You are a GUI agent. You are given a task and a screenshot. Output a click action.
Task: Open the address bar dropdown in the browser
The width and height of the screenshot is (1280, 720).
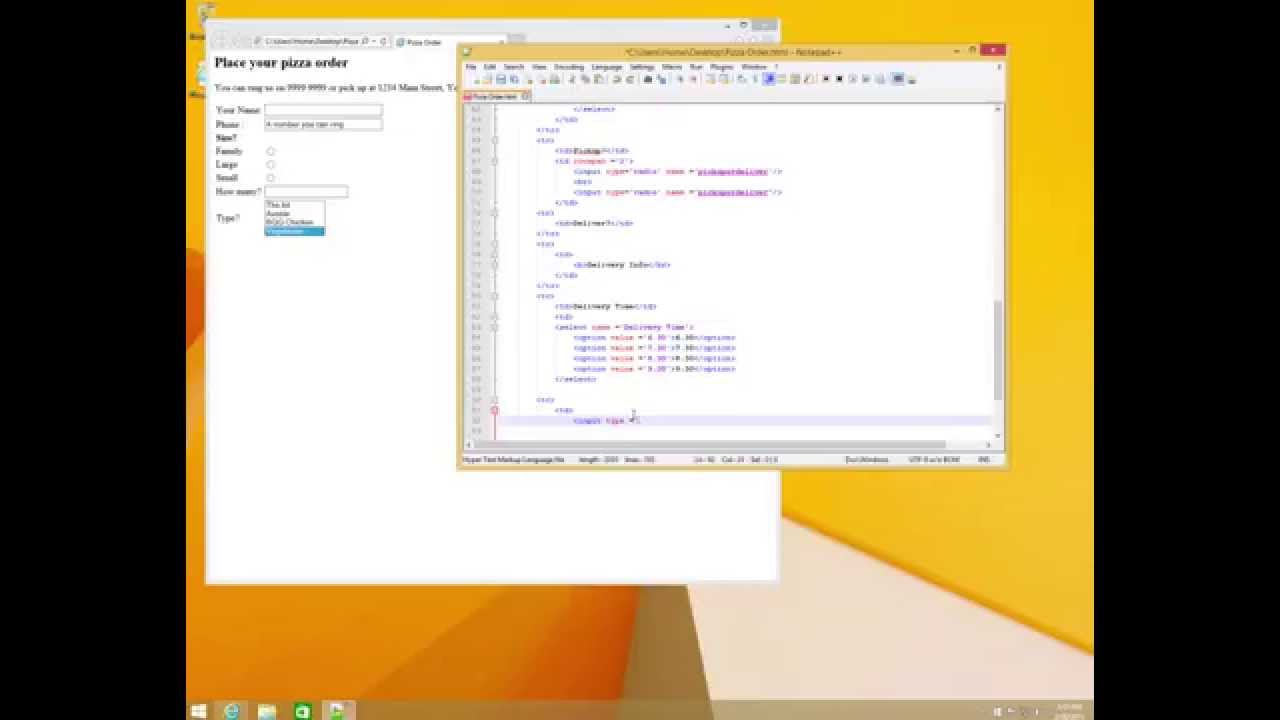[376, 42]
